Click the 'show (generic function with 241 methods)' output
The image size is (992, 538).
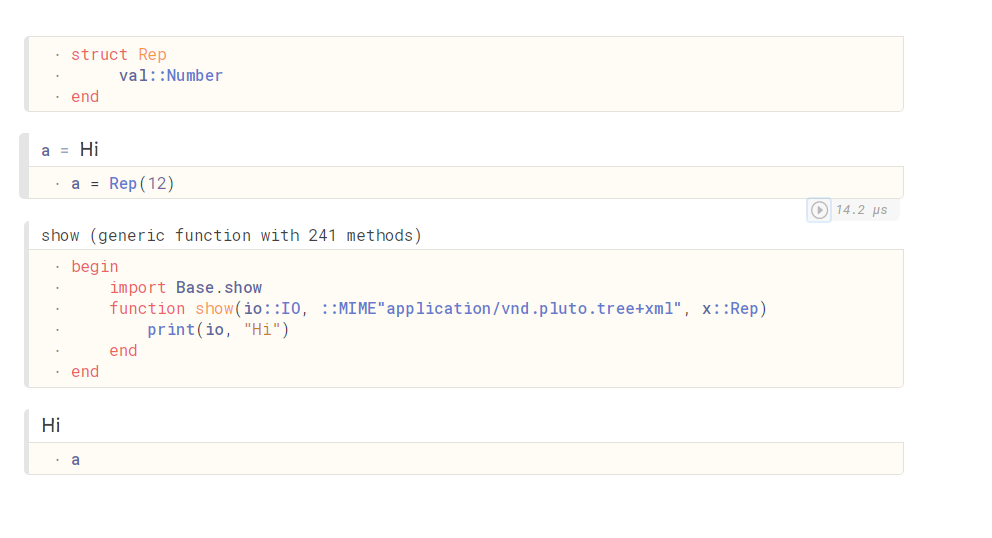point(231,235)
